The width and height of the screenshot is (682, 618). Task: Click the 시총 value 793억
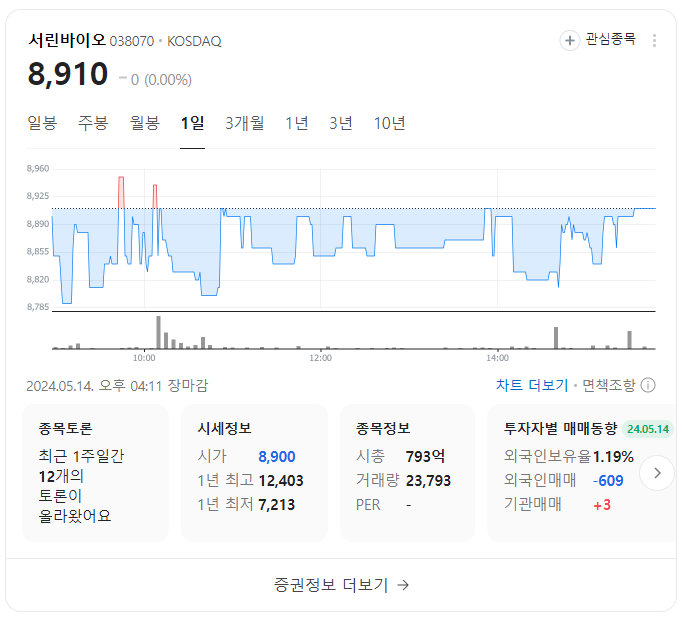click(x=425, y=457)
